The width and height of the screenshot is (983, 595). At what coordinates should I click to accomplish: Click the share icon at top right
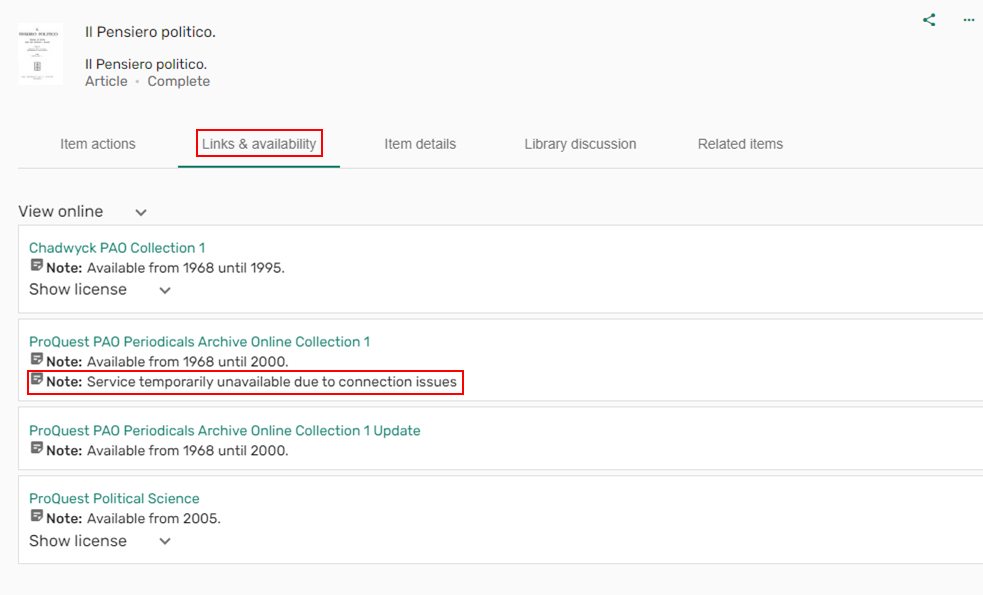[x=929, y=20]
